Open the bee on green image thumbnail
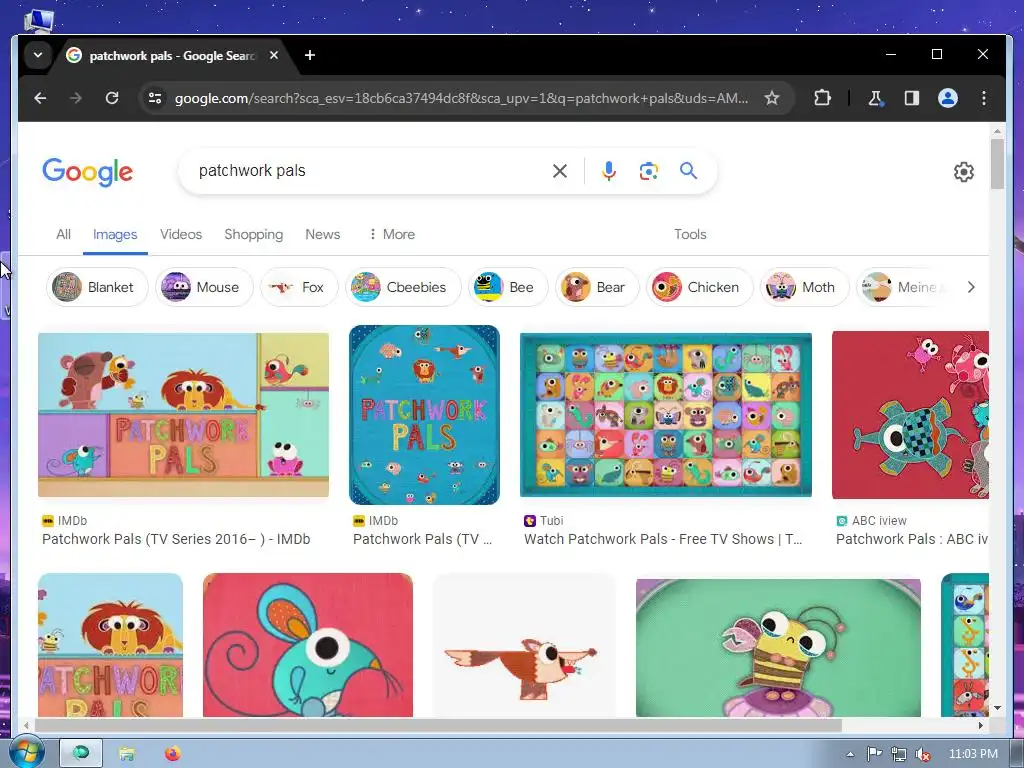 778,648
